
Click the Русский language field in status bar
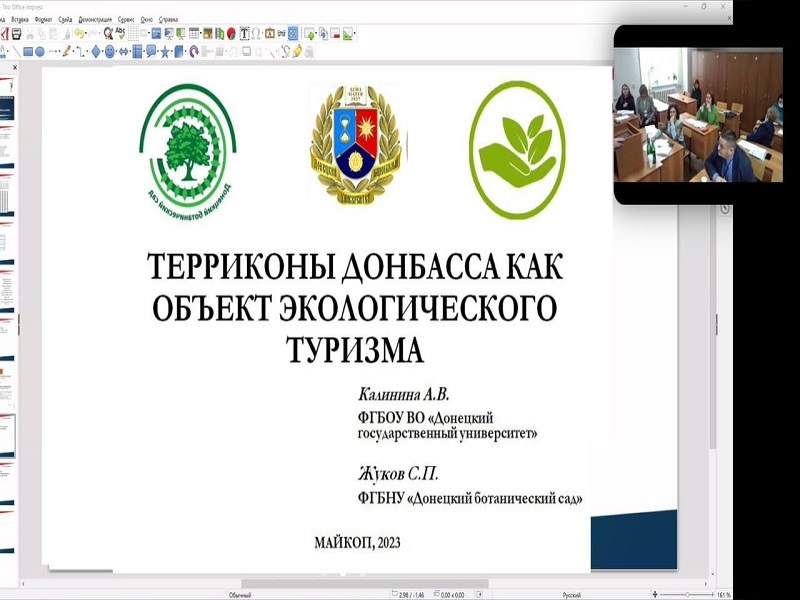[571, 594]
